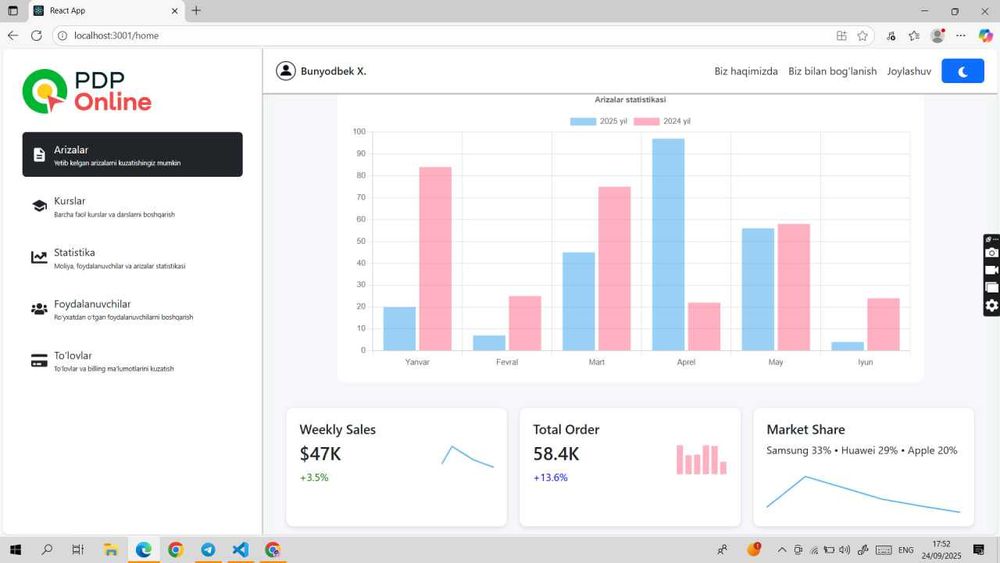Open the Copilot icon in Edge
This screenshot has height=563, width=1000.
(x=985, y=36)
